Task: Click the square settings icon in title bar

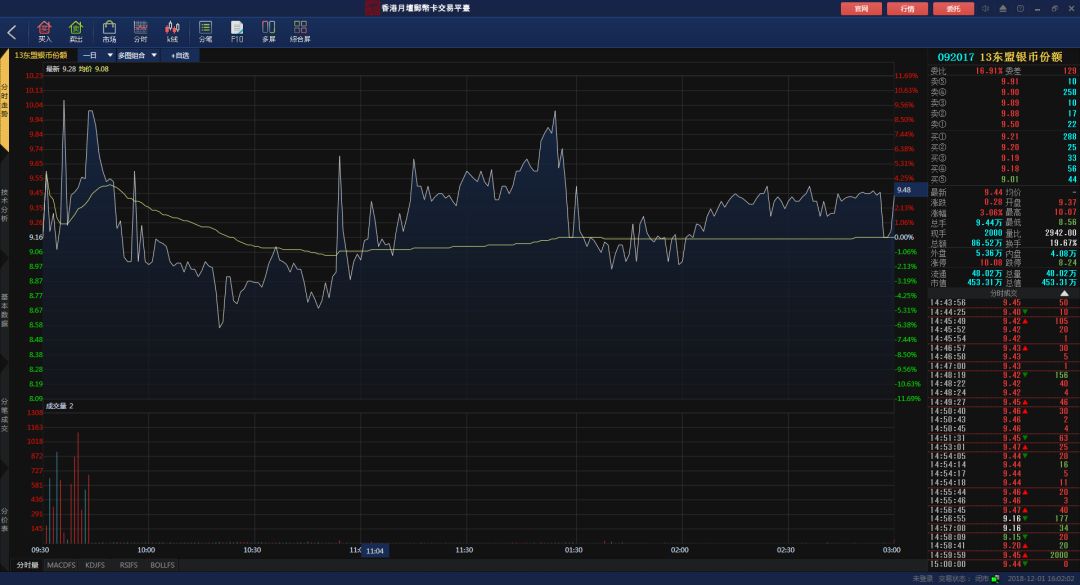Action: [1020, 8]
